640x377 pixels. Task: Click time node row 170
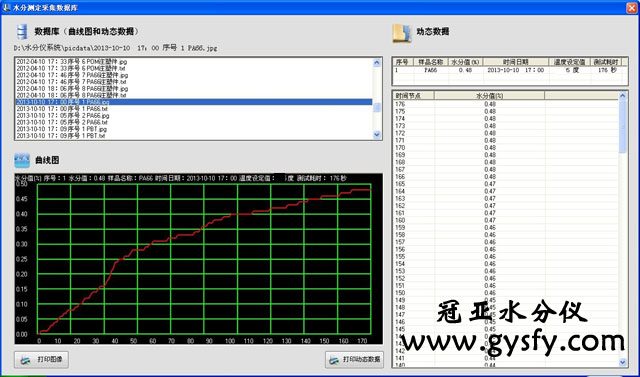[x=506, y=148]
